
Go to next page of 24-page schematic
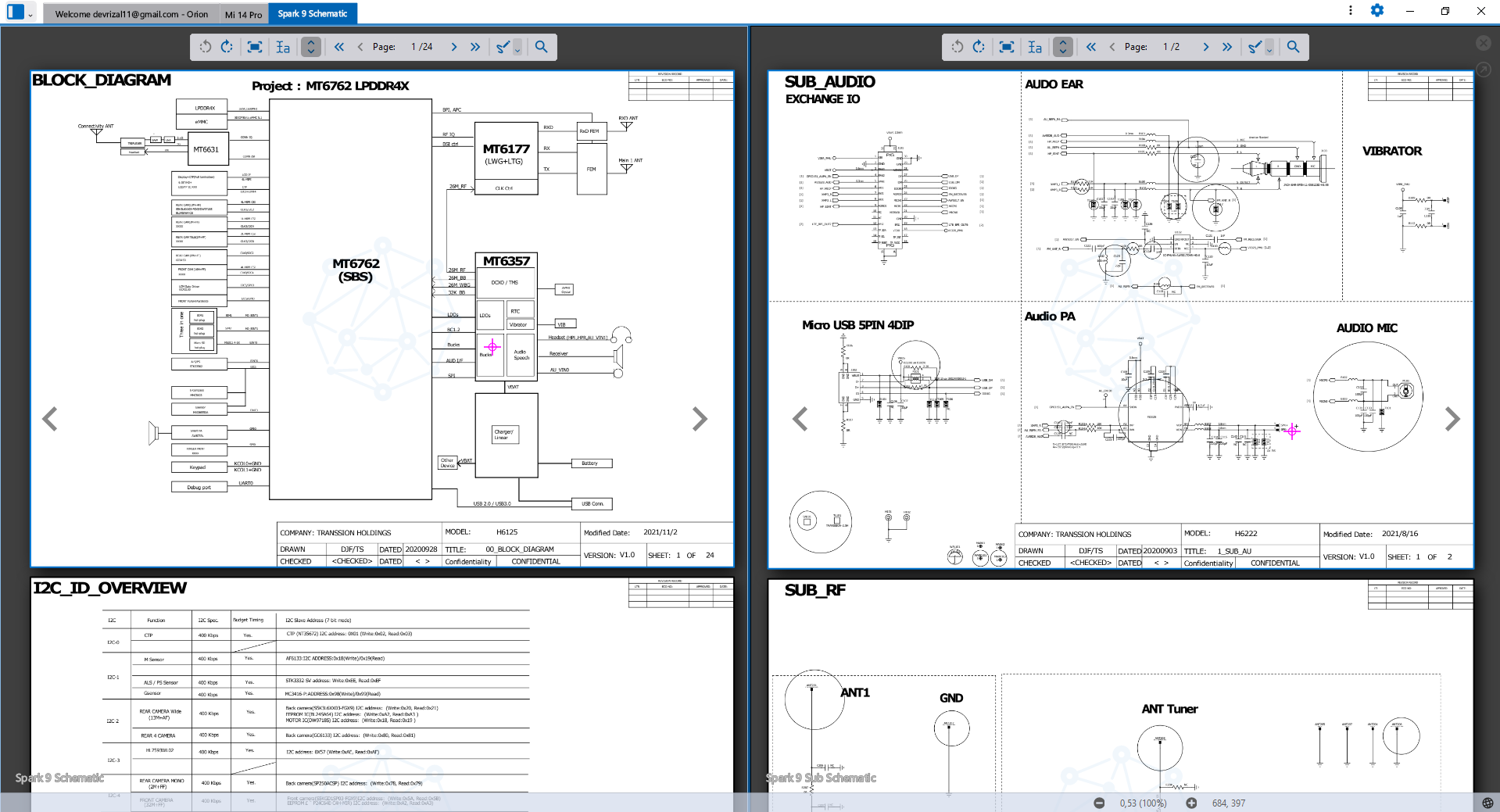pyautogui.click(x=454, y=47)
